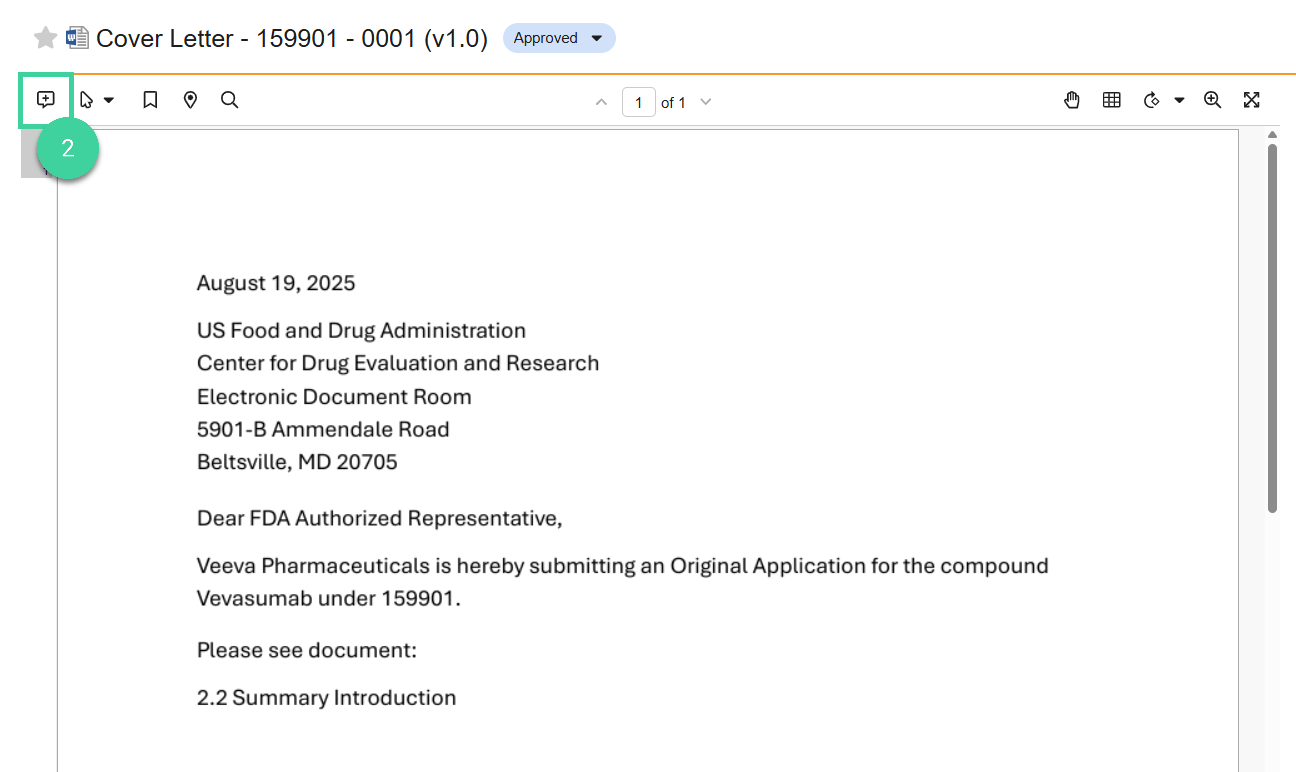Click the page number input field
Viewport: 1296px width, 772px height.
[x=639, y=102]
